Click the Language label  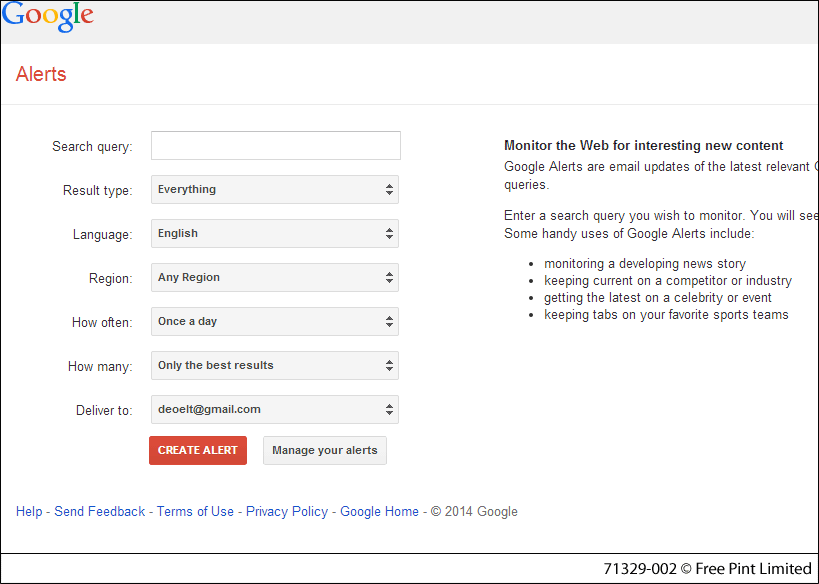click(x=103, y=235)
